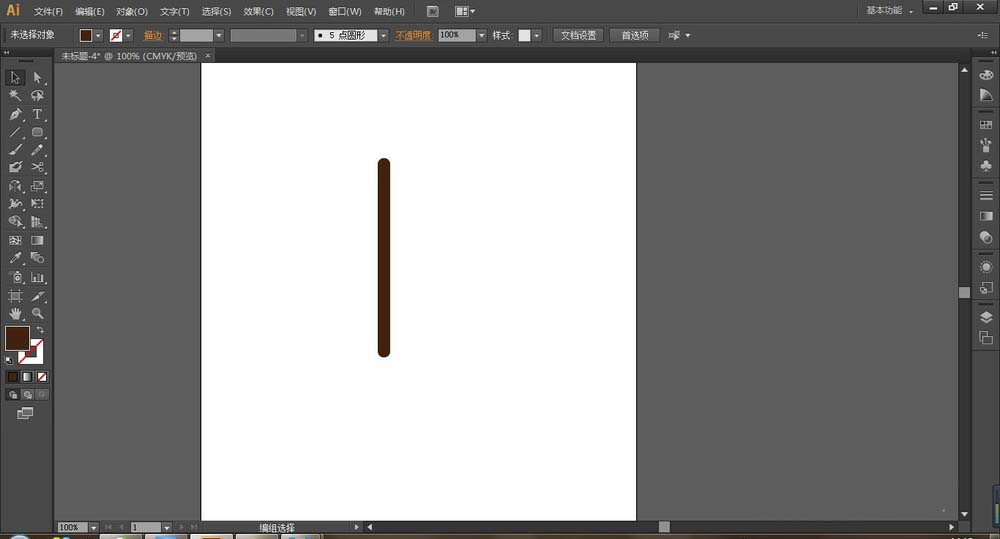Activate the Hand tool
Screen dimensions: 1000x539
tap(15, 313)
